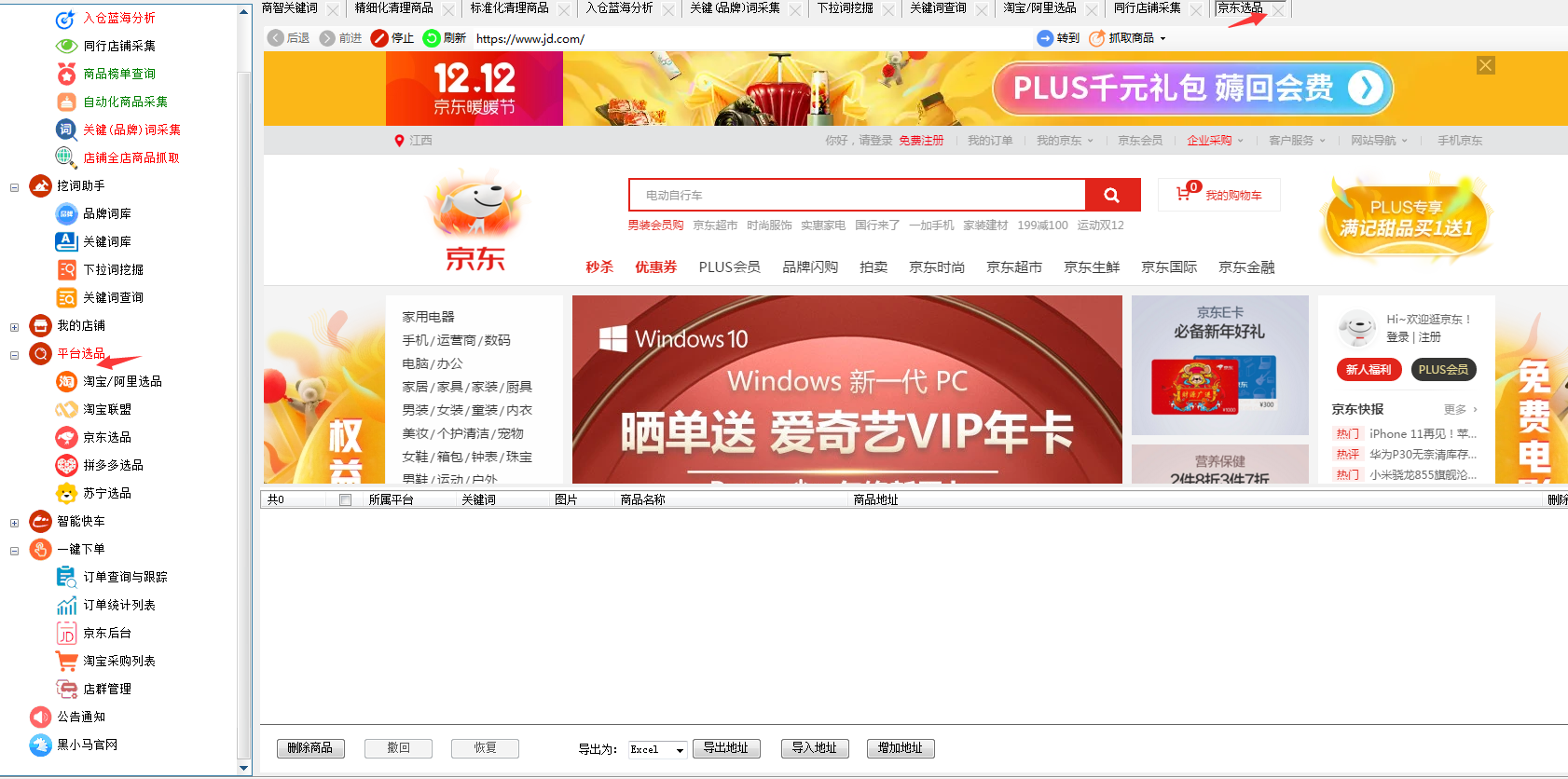
Task: Click the 淘宝采购列表 cart icon
Action: click(66, 661)
